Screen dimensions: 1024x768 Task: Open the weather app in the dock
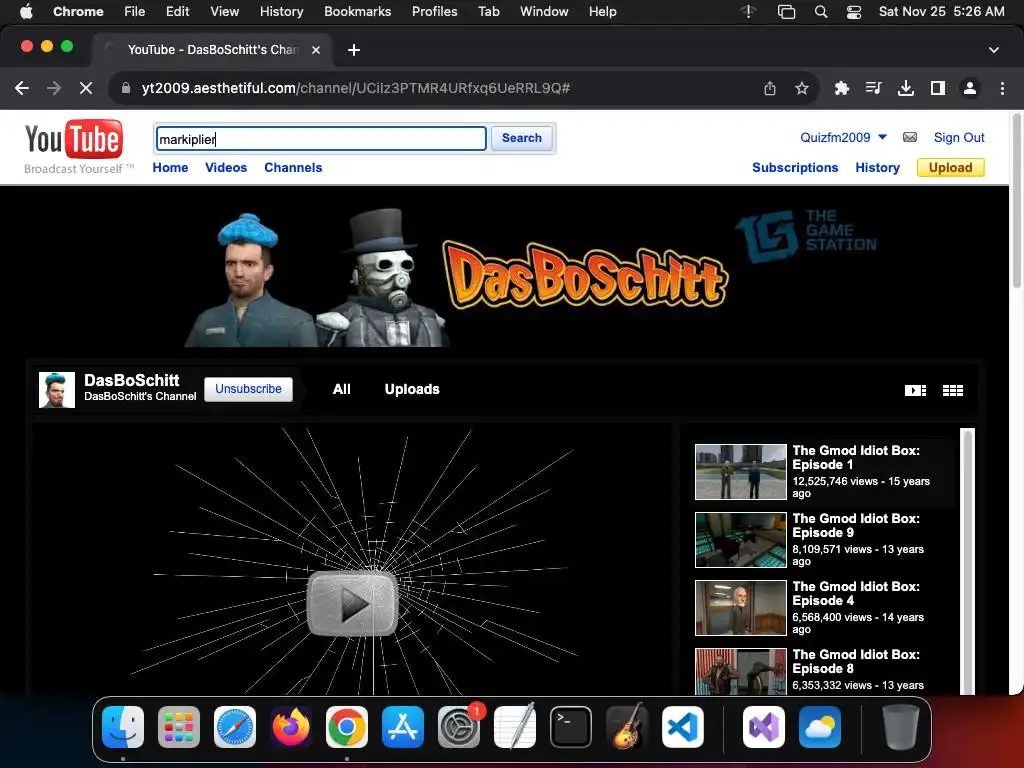[820, 727]
